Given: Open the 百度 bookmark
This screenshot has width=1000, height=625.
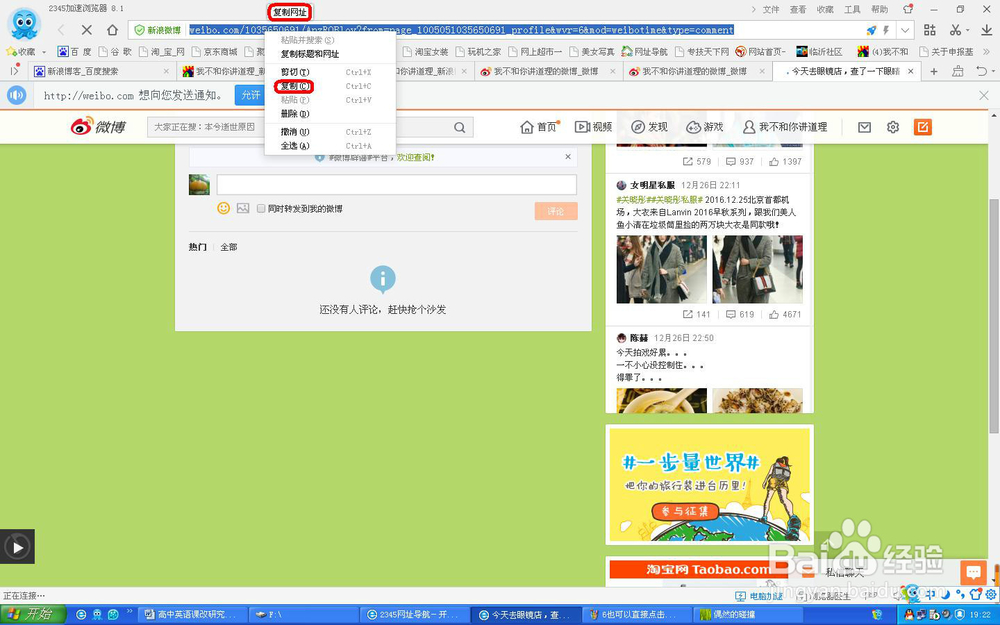Looking at the screenshot, I should (75, 52).
